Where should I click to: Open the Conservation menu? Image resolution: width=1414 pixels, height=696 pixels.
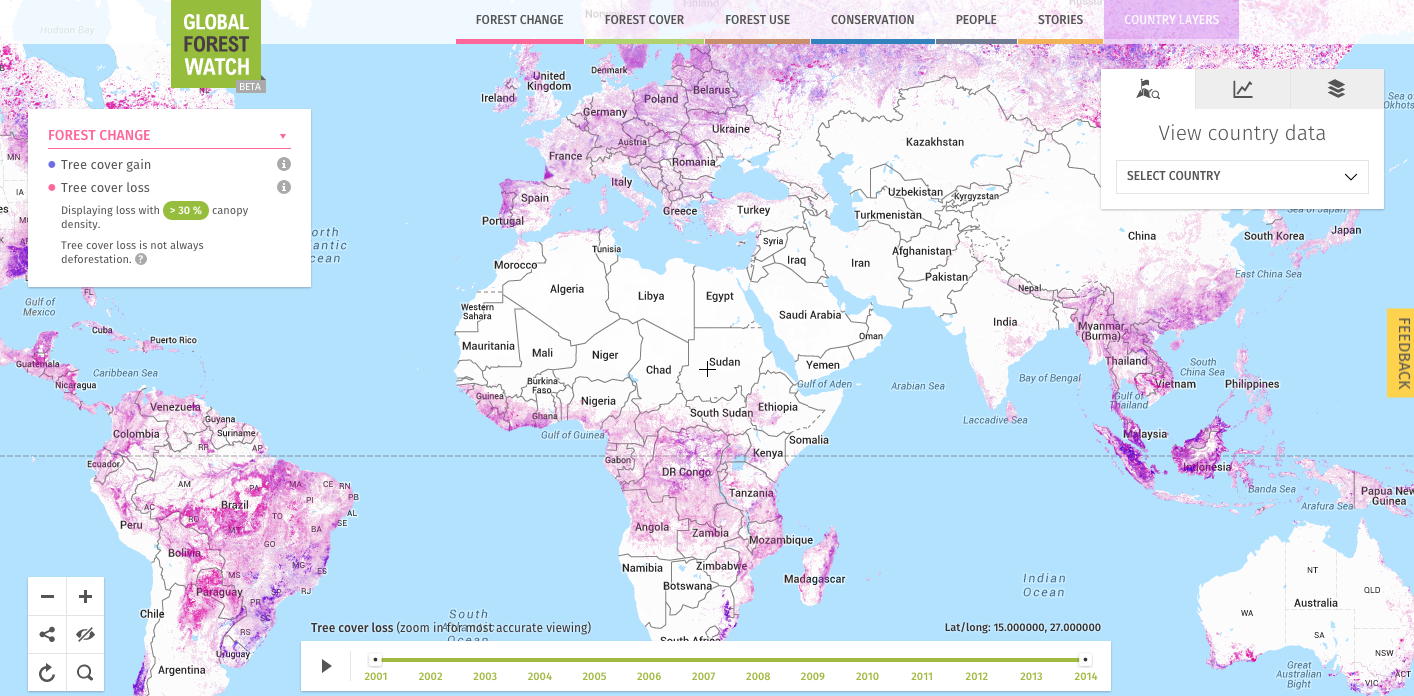(872, 20)
